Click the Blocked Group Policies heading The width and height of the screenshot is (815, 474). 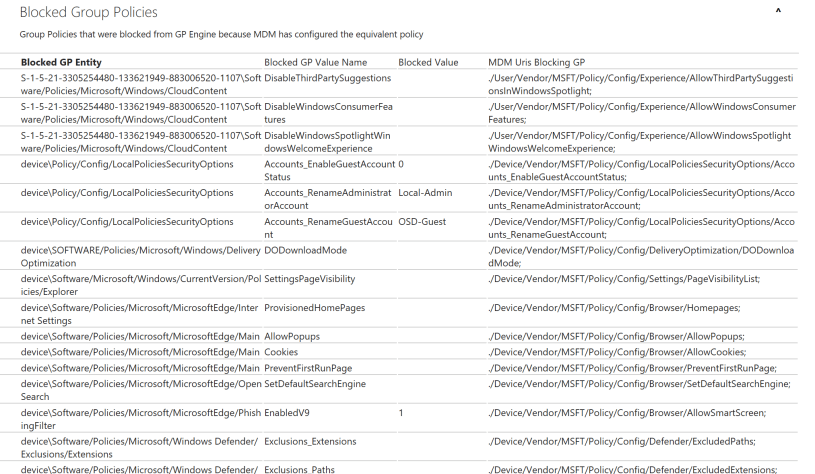pos(88,12)
